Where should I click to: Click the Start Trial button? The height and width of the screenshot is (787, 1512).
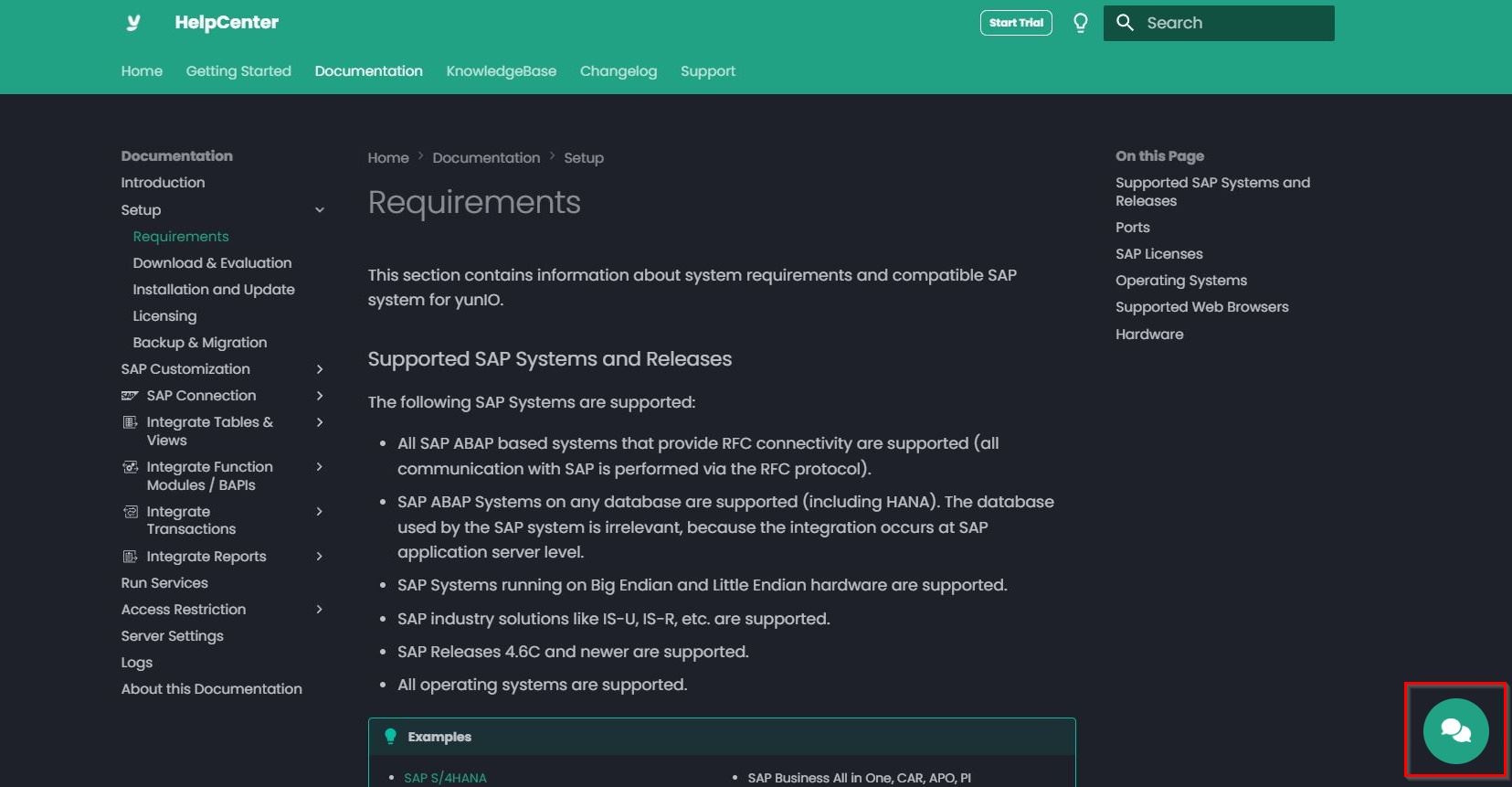click(x=1015, y=23)
